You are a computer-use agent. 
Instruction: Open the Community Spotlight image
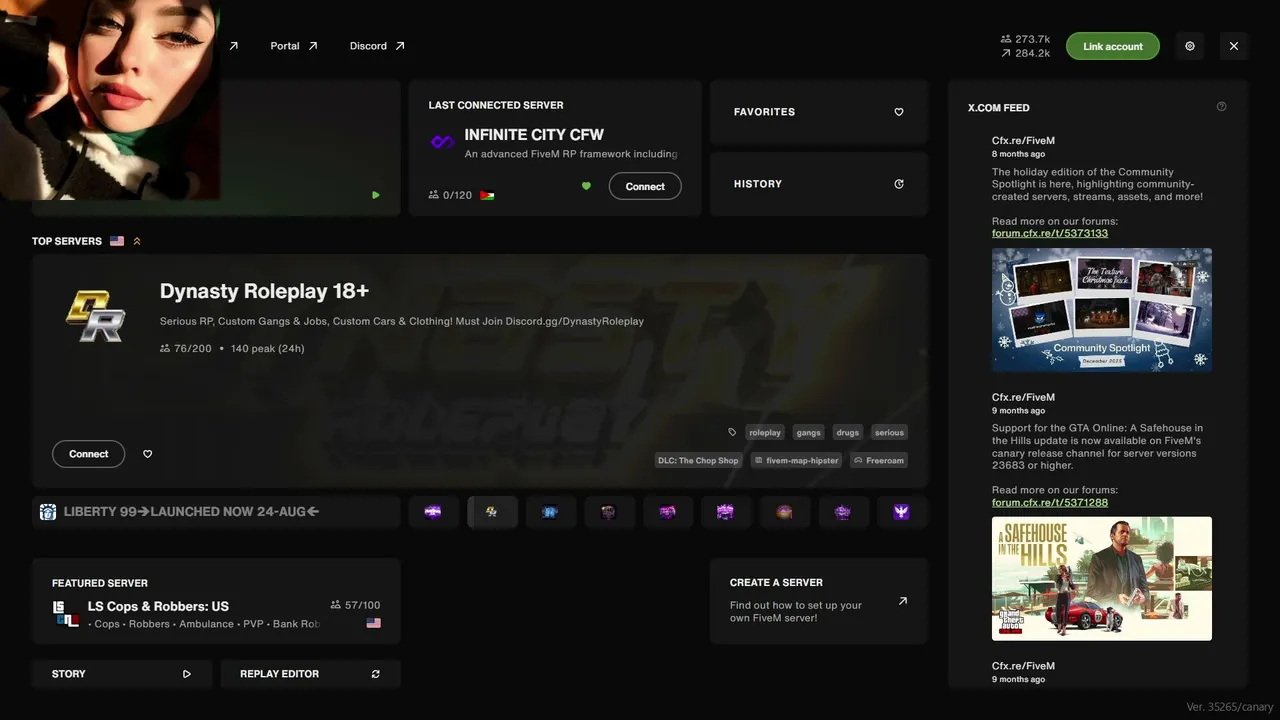(x=1102, y=310)
